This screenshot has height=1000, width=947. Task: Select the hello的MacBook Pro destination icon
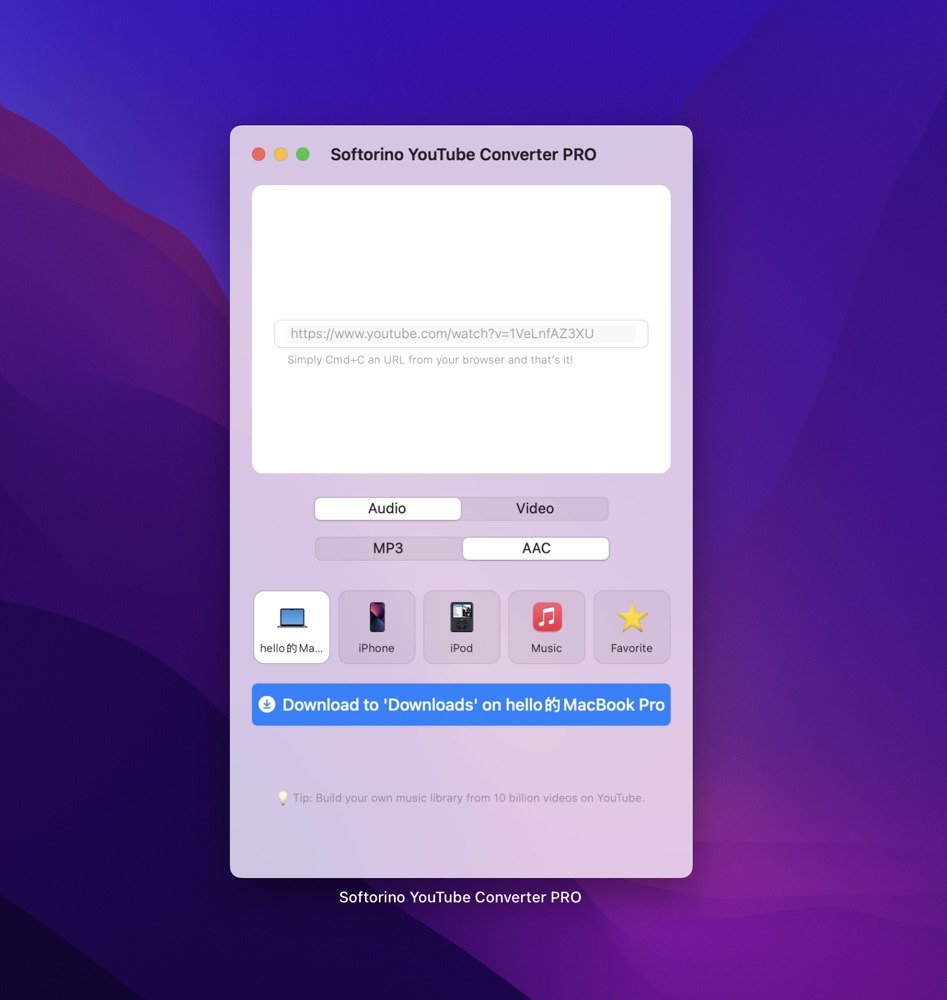[291, 626]
